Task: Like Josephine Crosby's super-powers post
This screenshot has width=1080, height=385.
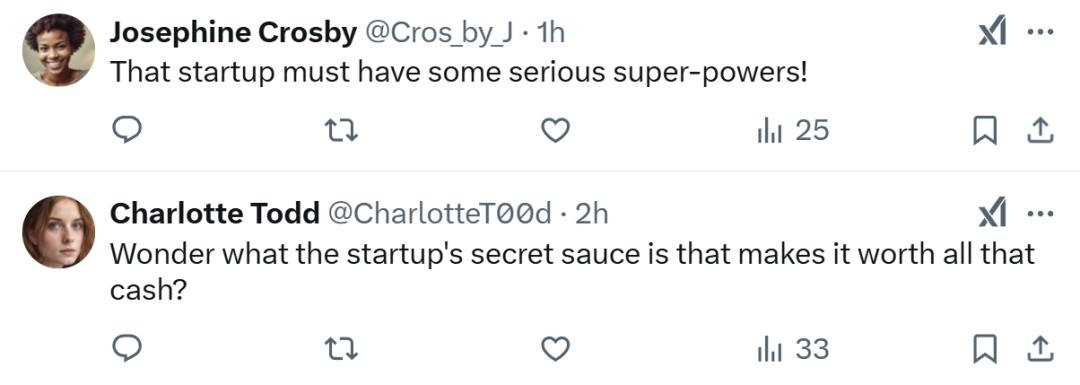Action: [x=555, y=130]
